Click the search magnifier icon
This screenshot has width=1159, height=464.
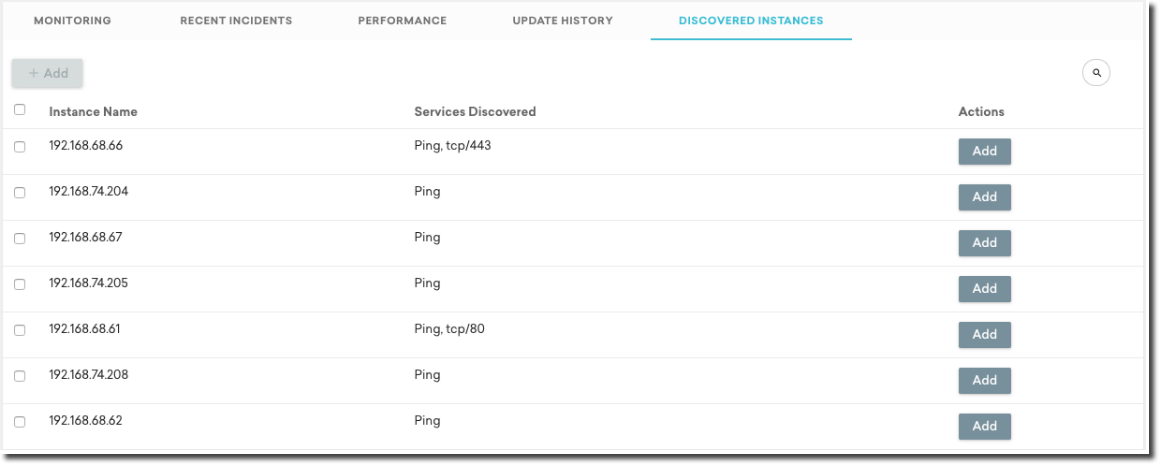pos(1097,73)
